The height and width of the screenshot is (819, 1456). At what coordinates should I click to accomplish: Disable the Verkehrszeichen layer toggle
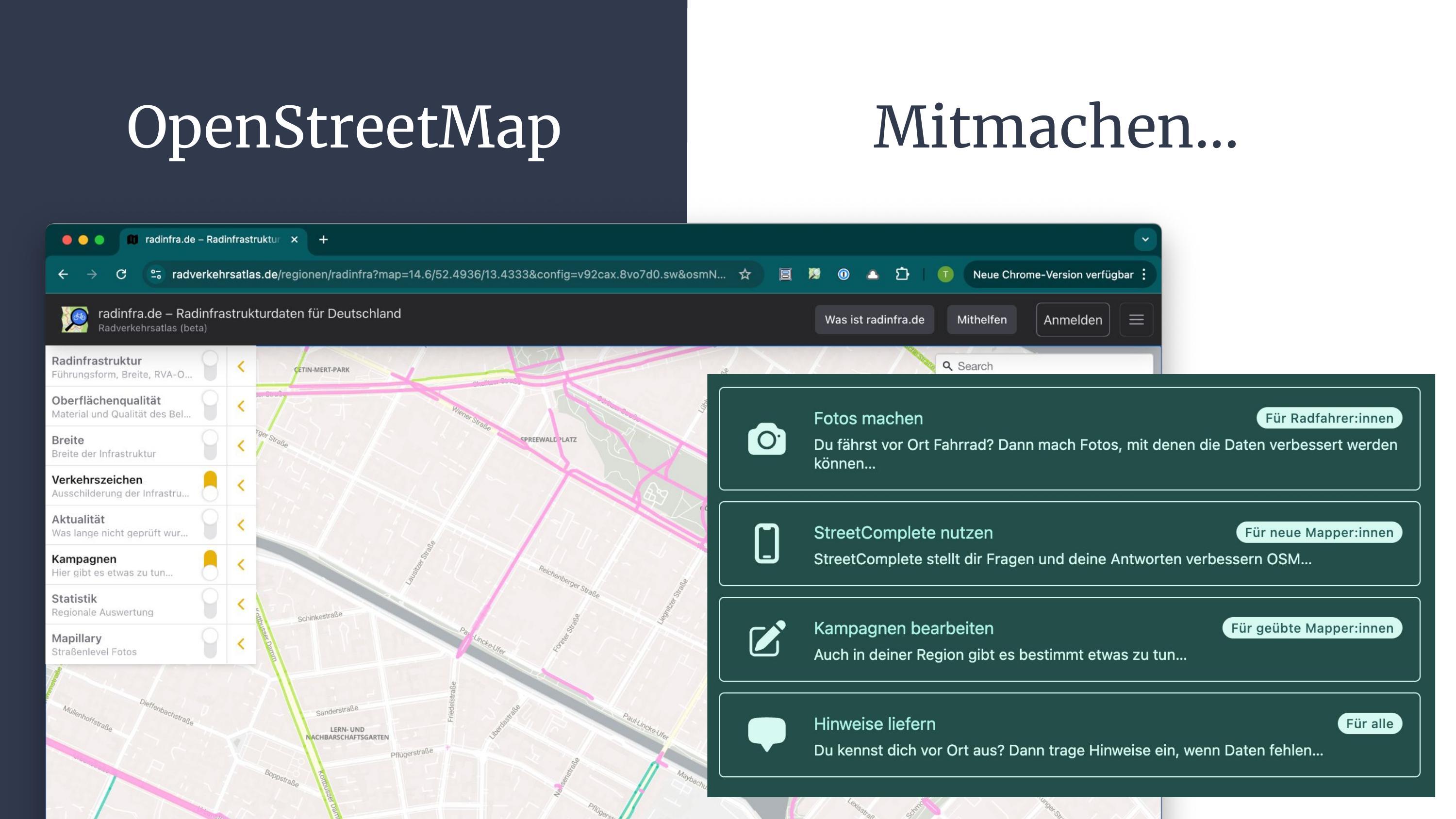tap(210, 486)
